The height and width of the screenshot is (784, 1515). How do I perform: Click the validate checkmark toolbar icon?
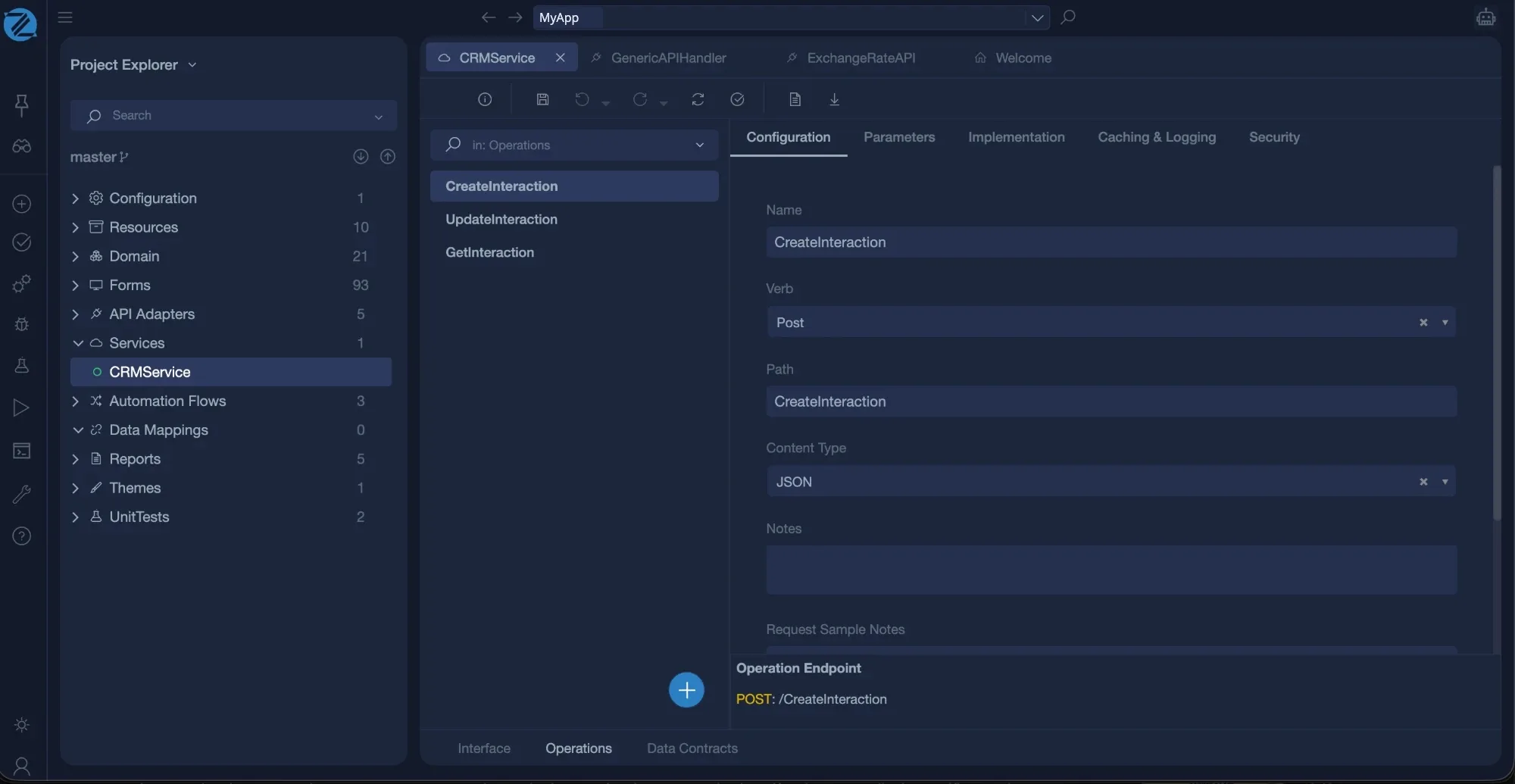(x=737, y=99)
